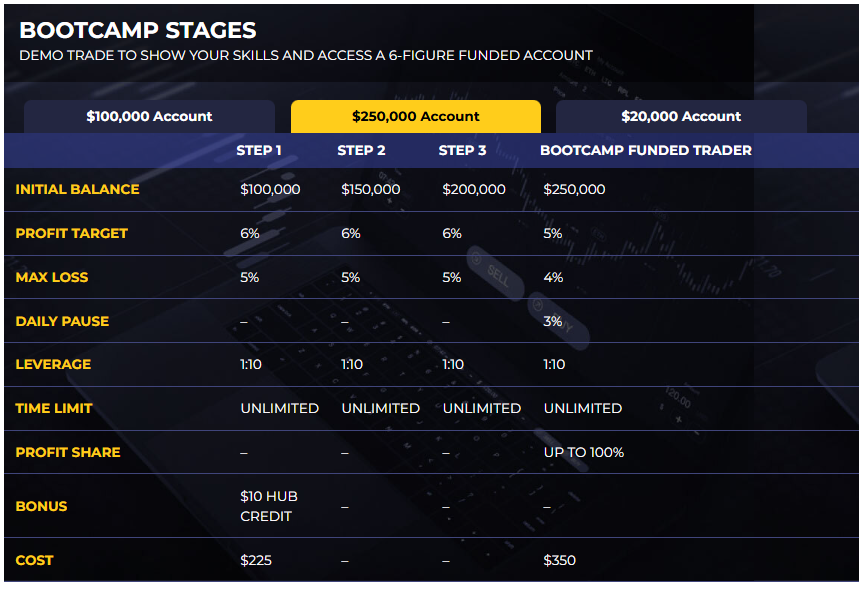This screenshot has height=589, width=863.
Task: Click the Time Limit row label
Action: tap(54, 408)
